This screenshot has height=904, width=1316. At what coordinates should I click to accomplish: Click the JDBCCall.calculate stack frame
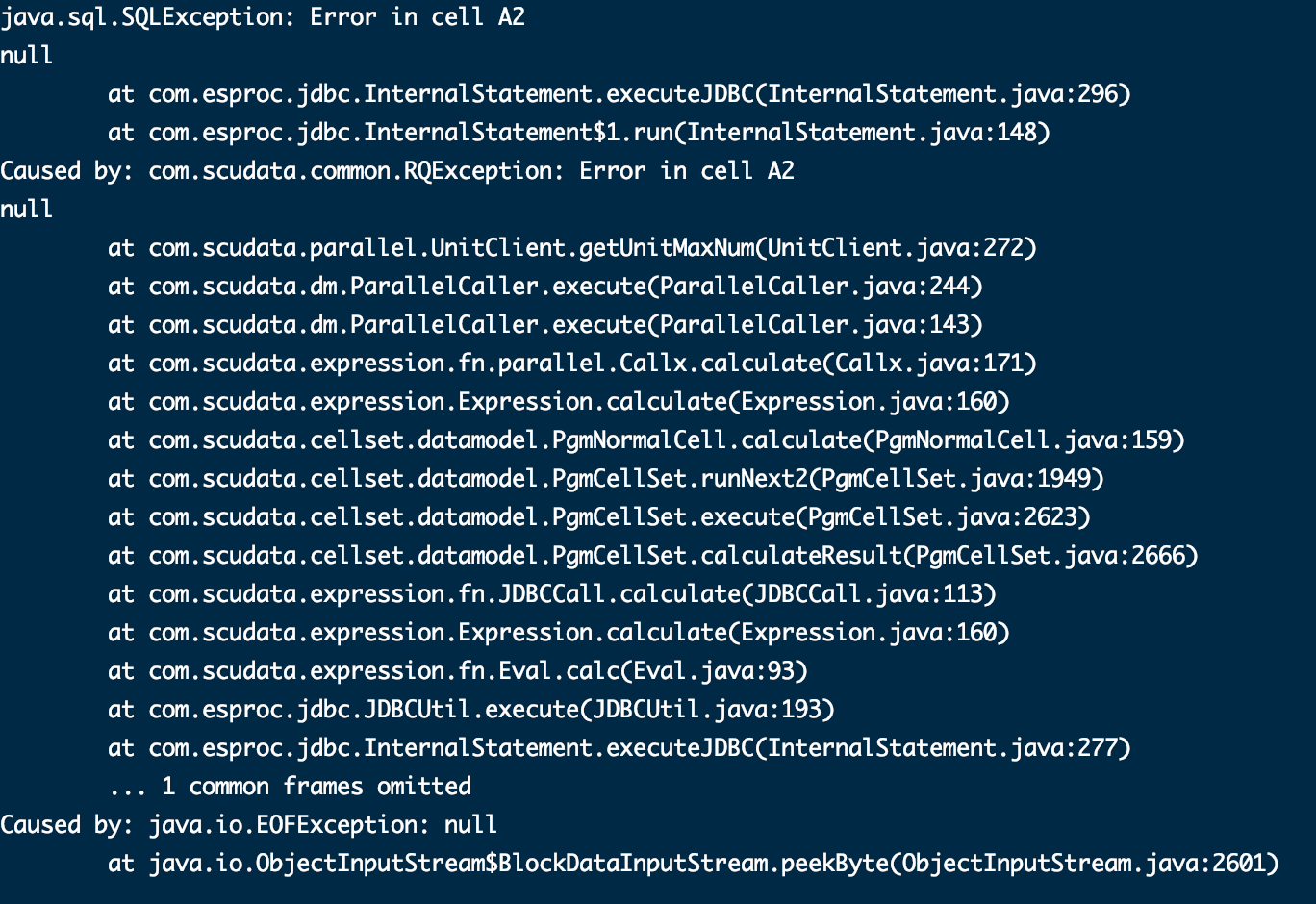pos(551,594)
